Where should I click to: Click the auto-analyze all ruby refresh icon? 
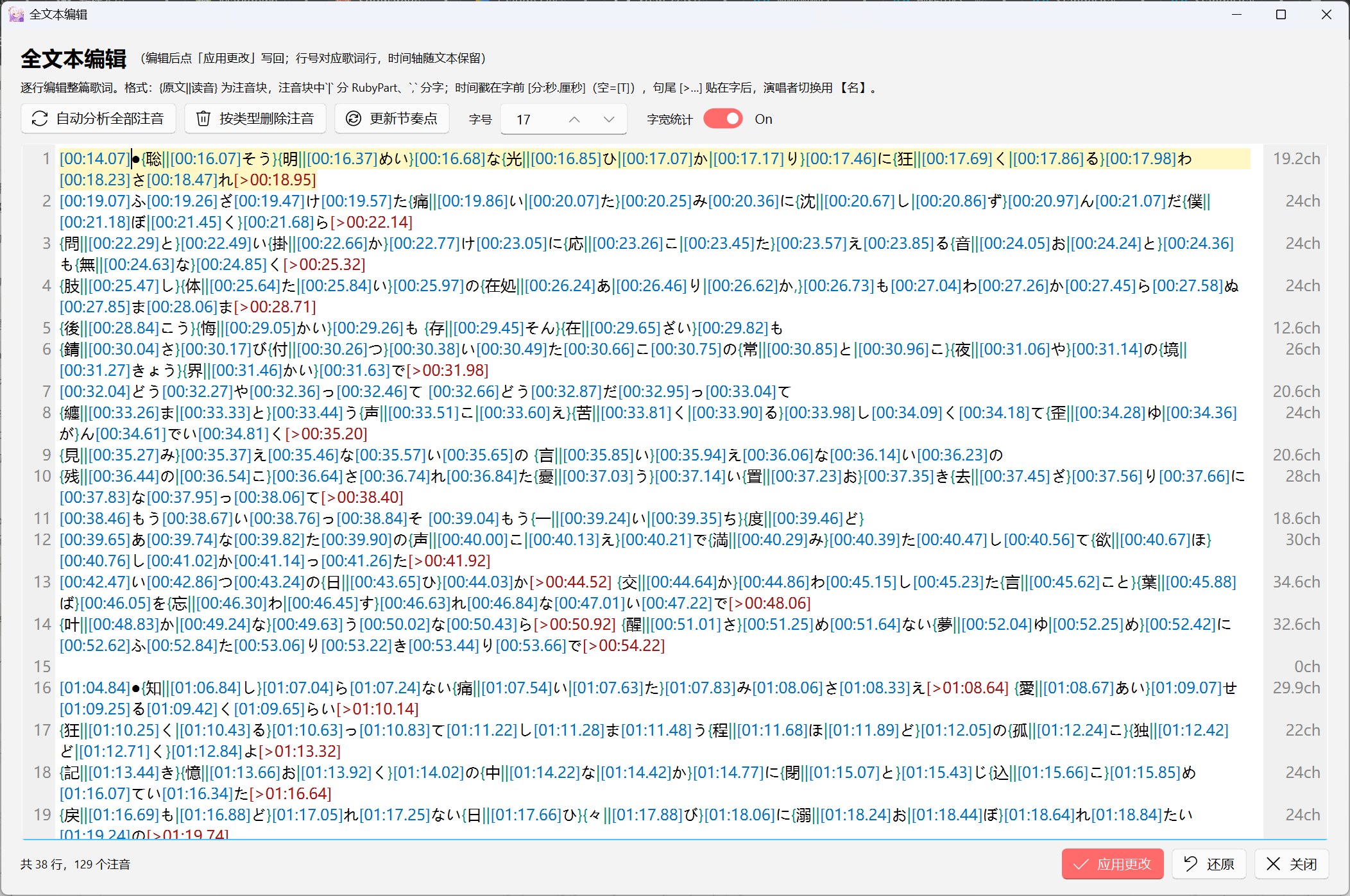40,119
